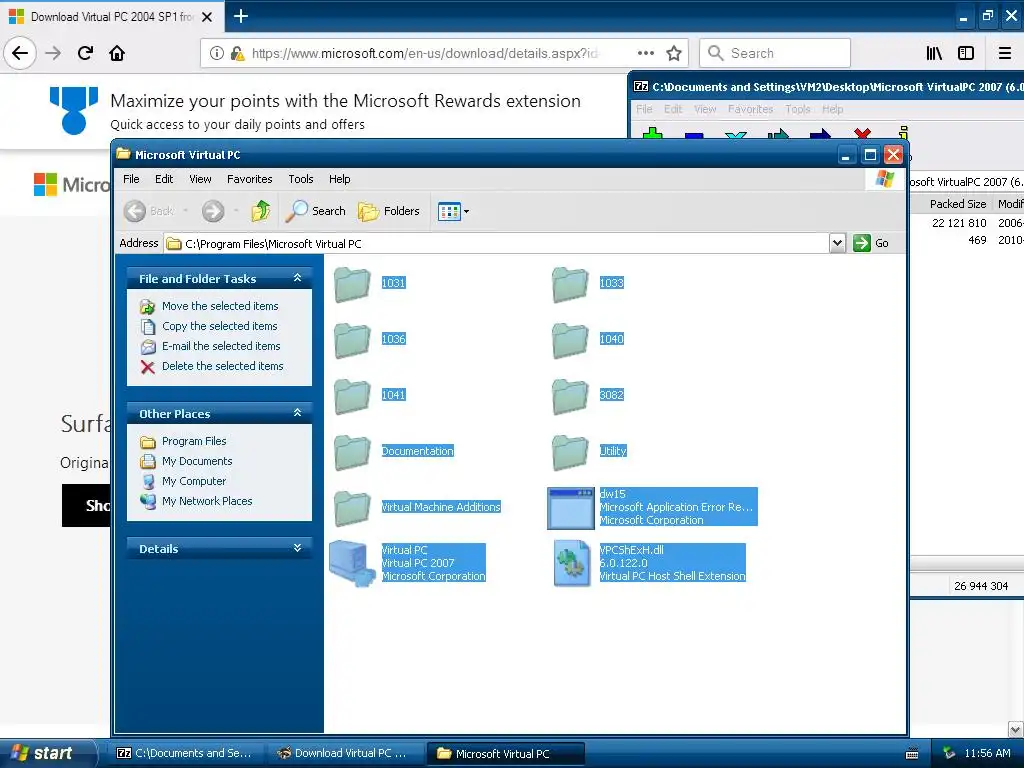1024x768 pixels.
Task: Open the Tools menu in Explorer
Action: [300, 179]
